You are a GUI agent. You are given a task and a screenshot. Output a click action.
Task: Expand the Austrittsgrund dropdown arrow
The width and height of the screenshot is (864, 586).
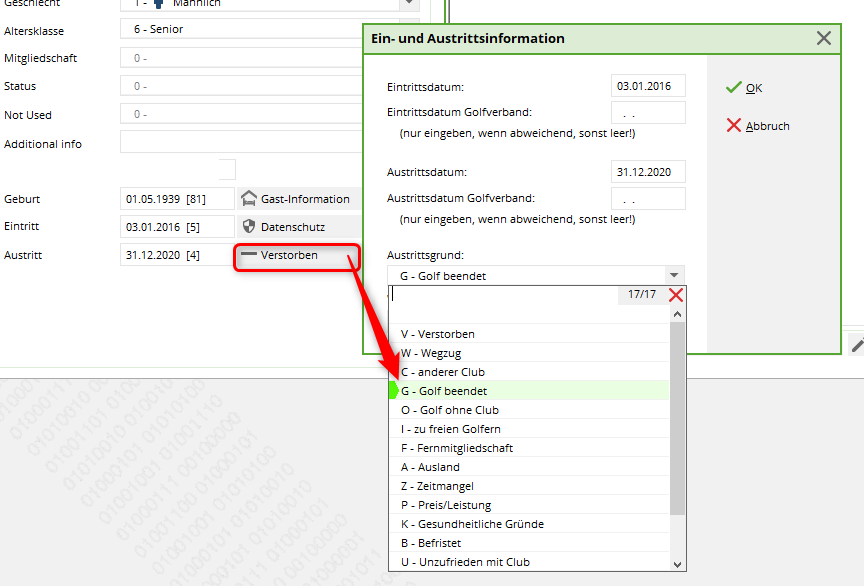[x=675, y=276]
